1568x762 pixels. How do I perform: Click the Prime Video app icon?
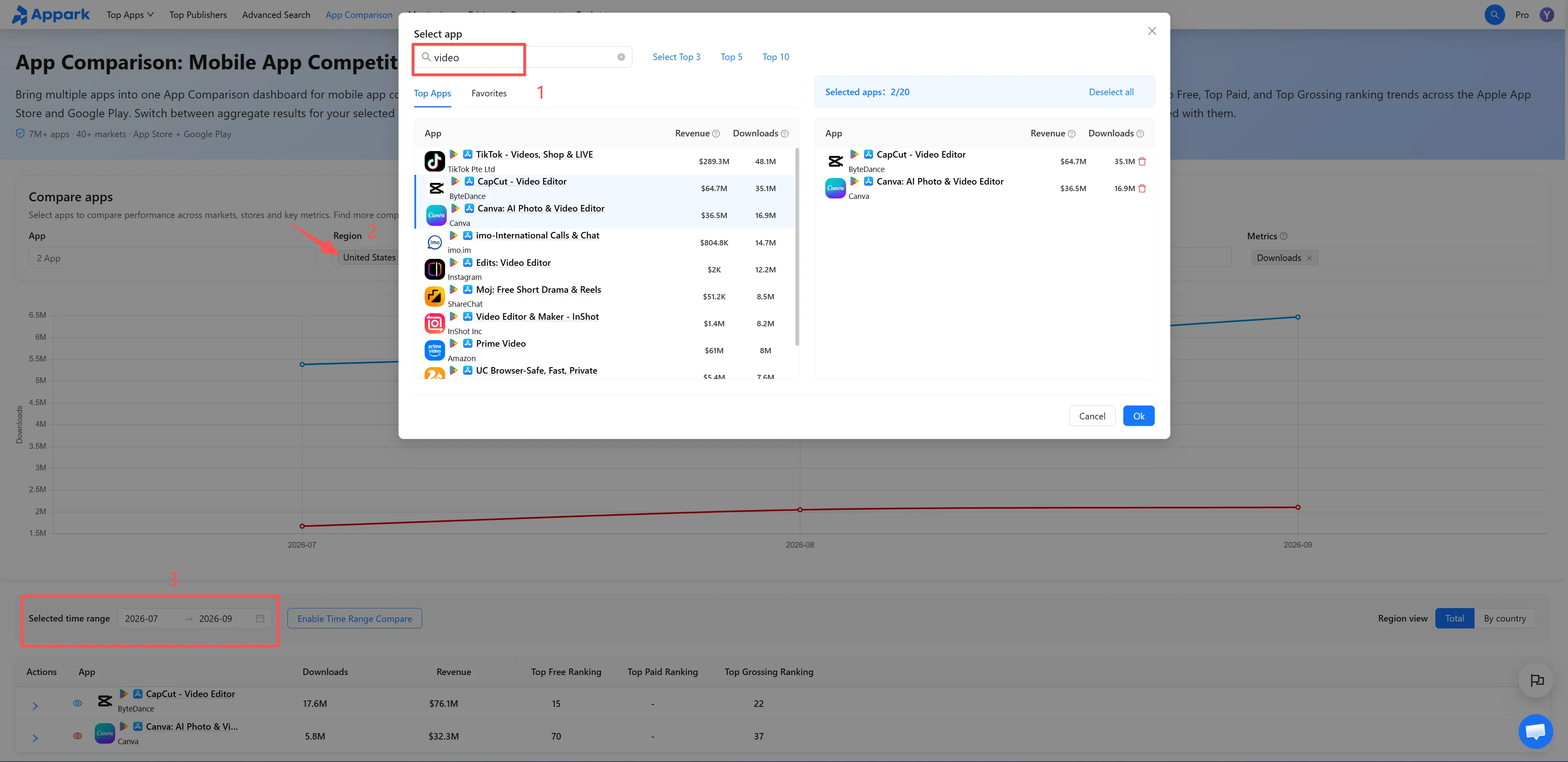tap(434, 350)
